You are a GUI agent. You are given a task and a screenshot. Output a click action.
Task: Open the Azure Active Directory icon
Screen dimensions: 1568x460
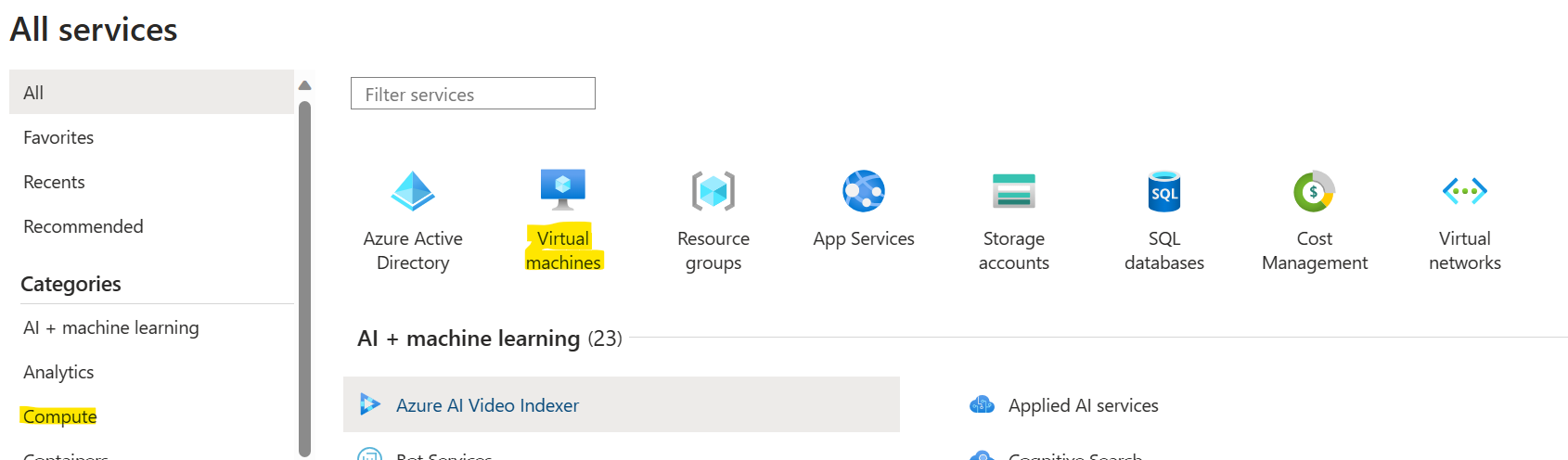(x=413, y=191)
